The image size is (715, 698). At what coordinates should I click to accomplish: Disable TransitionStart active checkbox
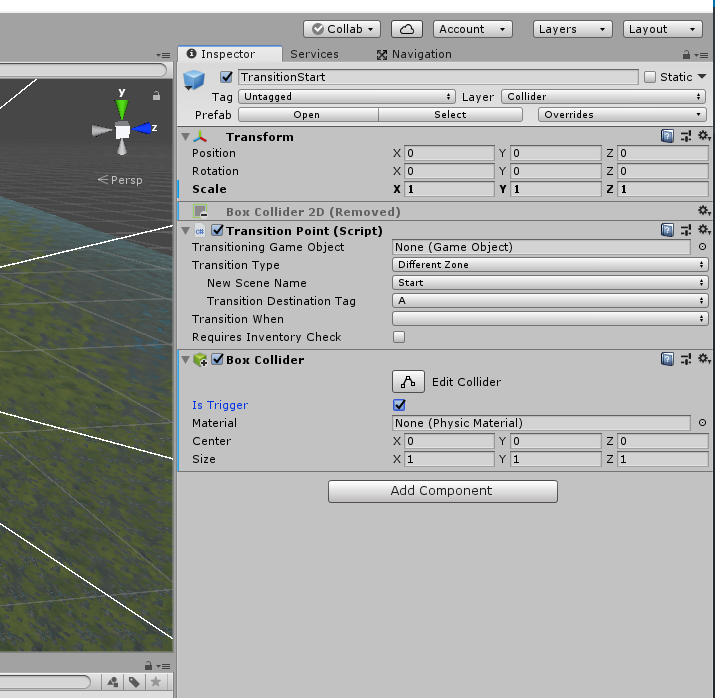tap(226, 77)
